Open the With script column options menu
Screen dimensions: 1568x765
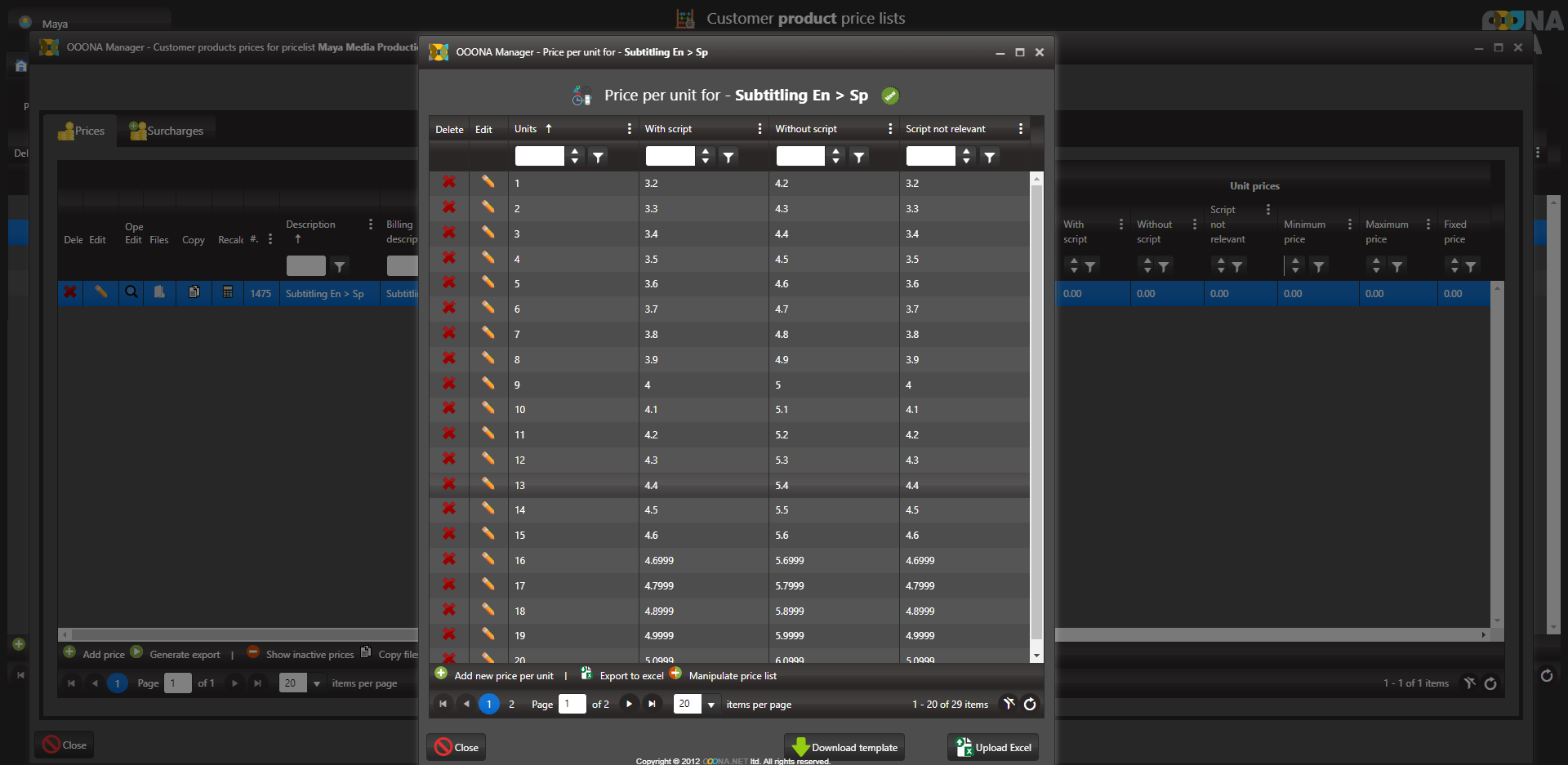coord(759,129)
